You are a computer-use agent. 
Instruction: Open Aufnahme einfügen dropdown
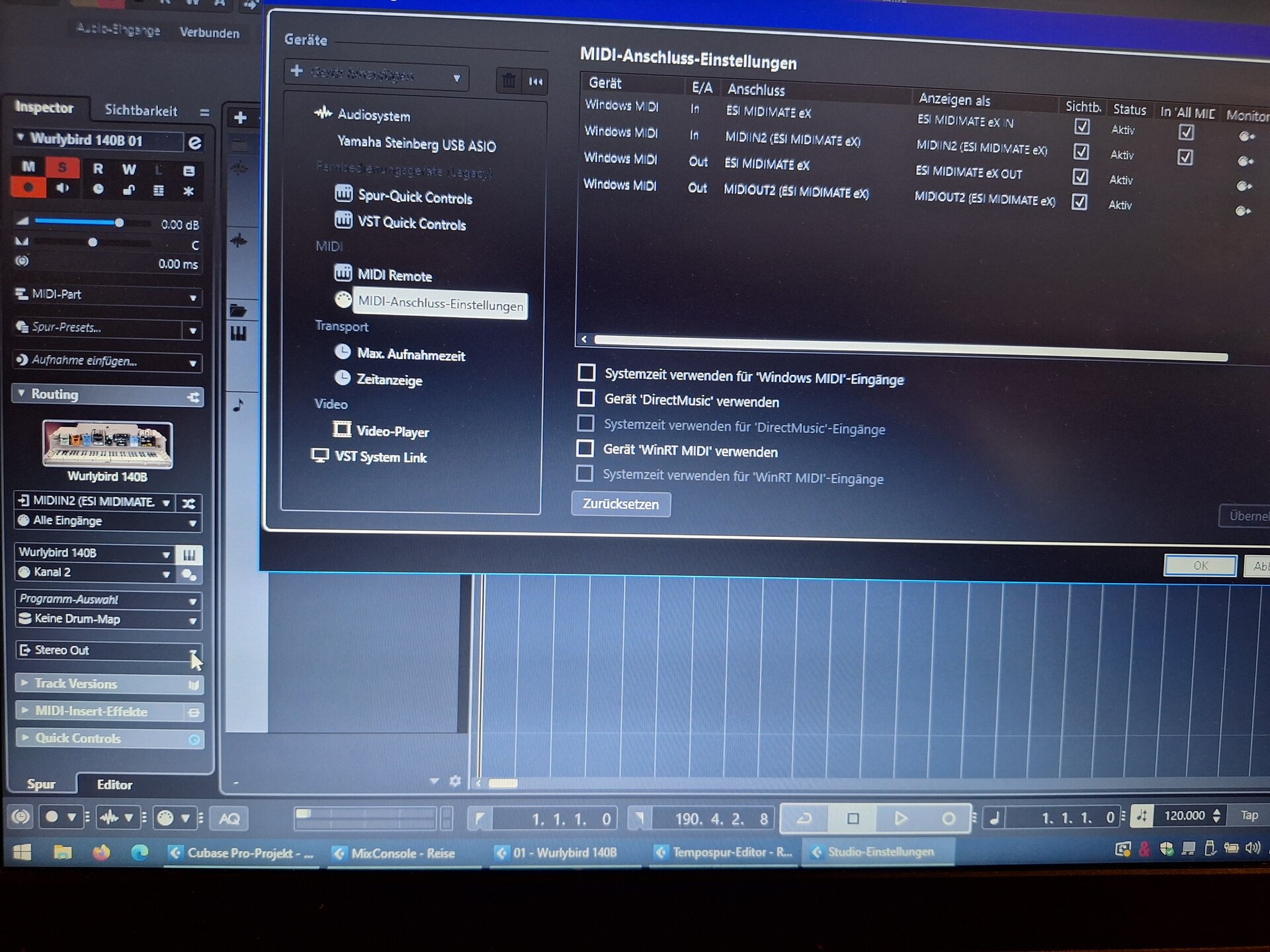pos(107,361)
